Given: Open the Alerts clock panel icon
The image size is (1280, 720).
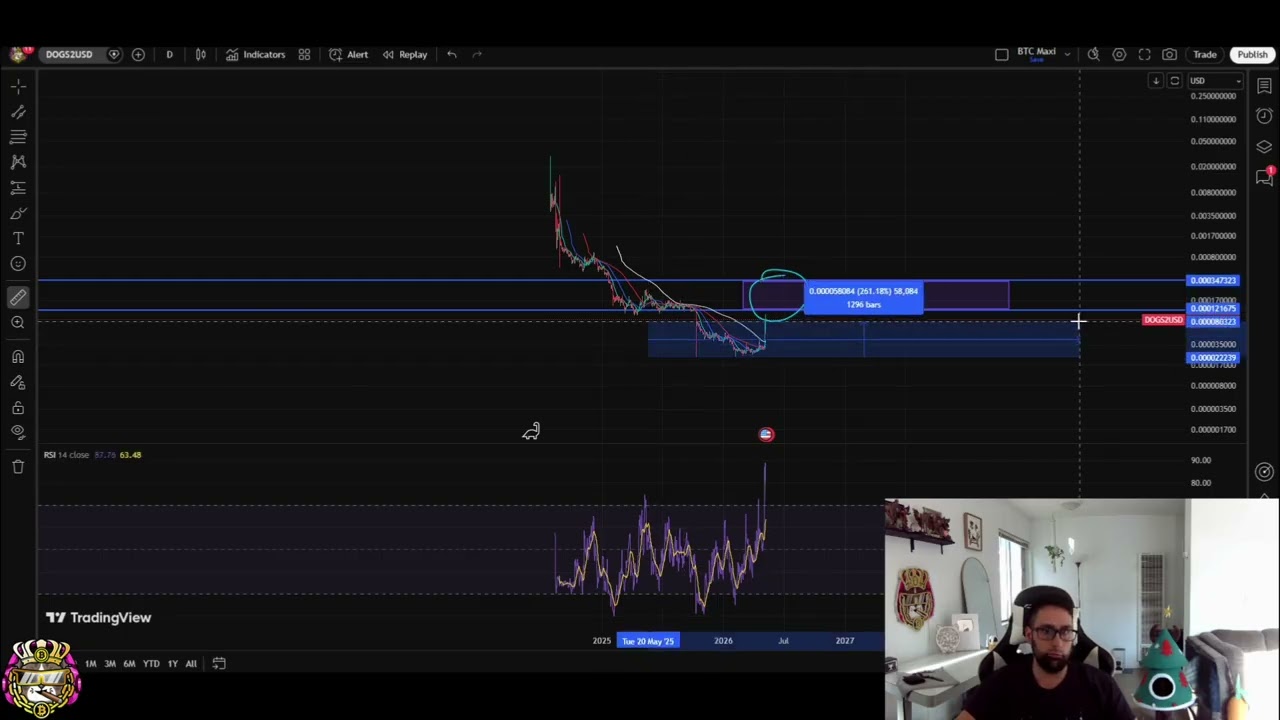Looking at the screenshot, I should tap(1264, 116).
